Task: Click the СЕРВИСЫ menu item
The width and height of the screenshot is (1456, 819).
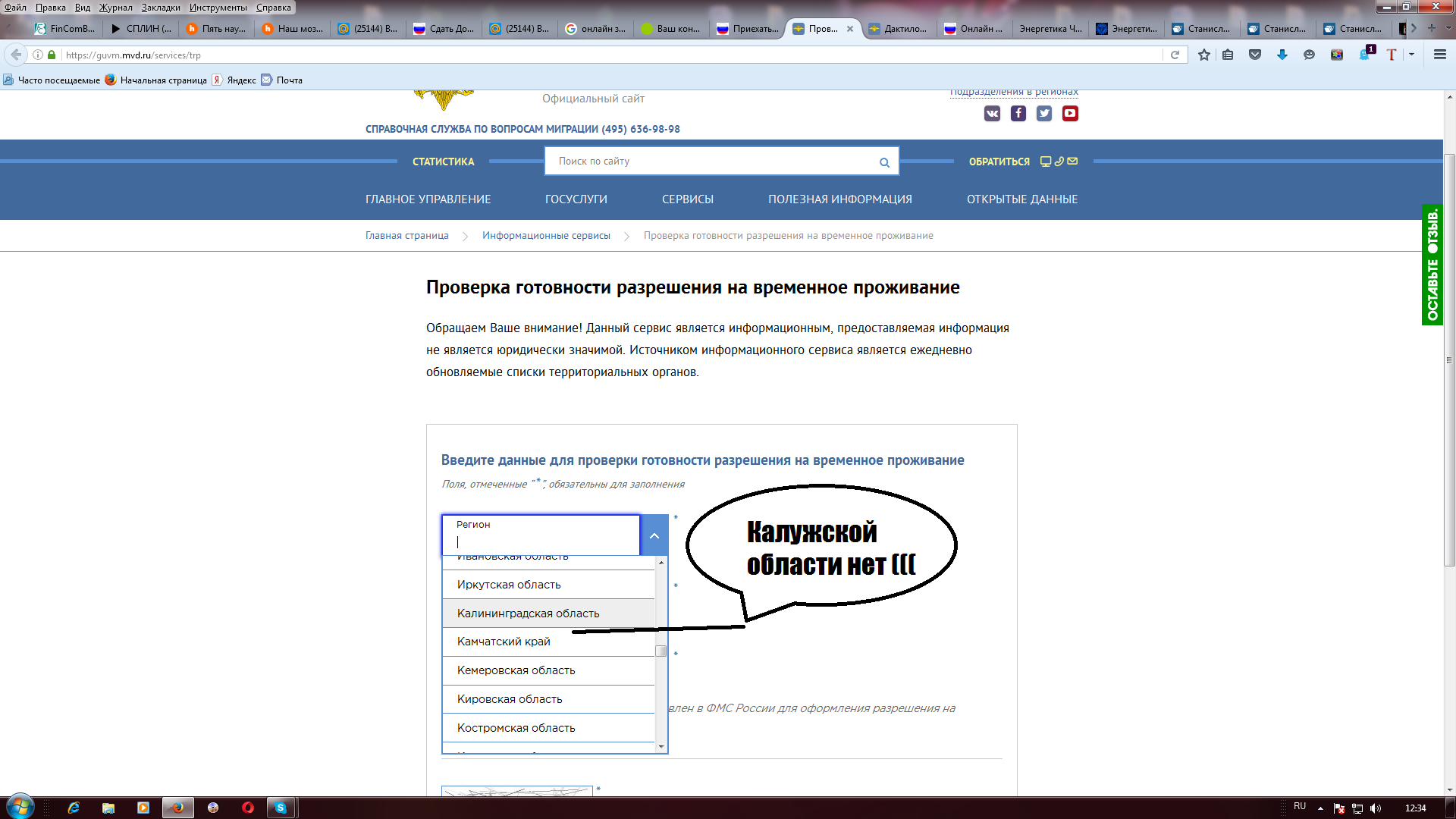Action: [x=687, y=199]
